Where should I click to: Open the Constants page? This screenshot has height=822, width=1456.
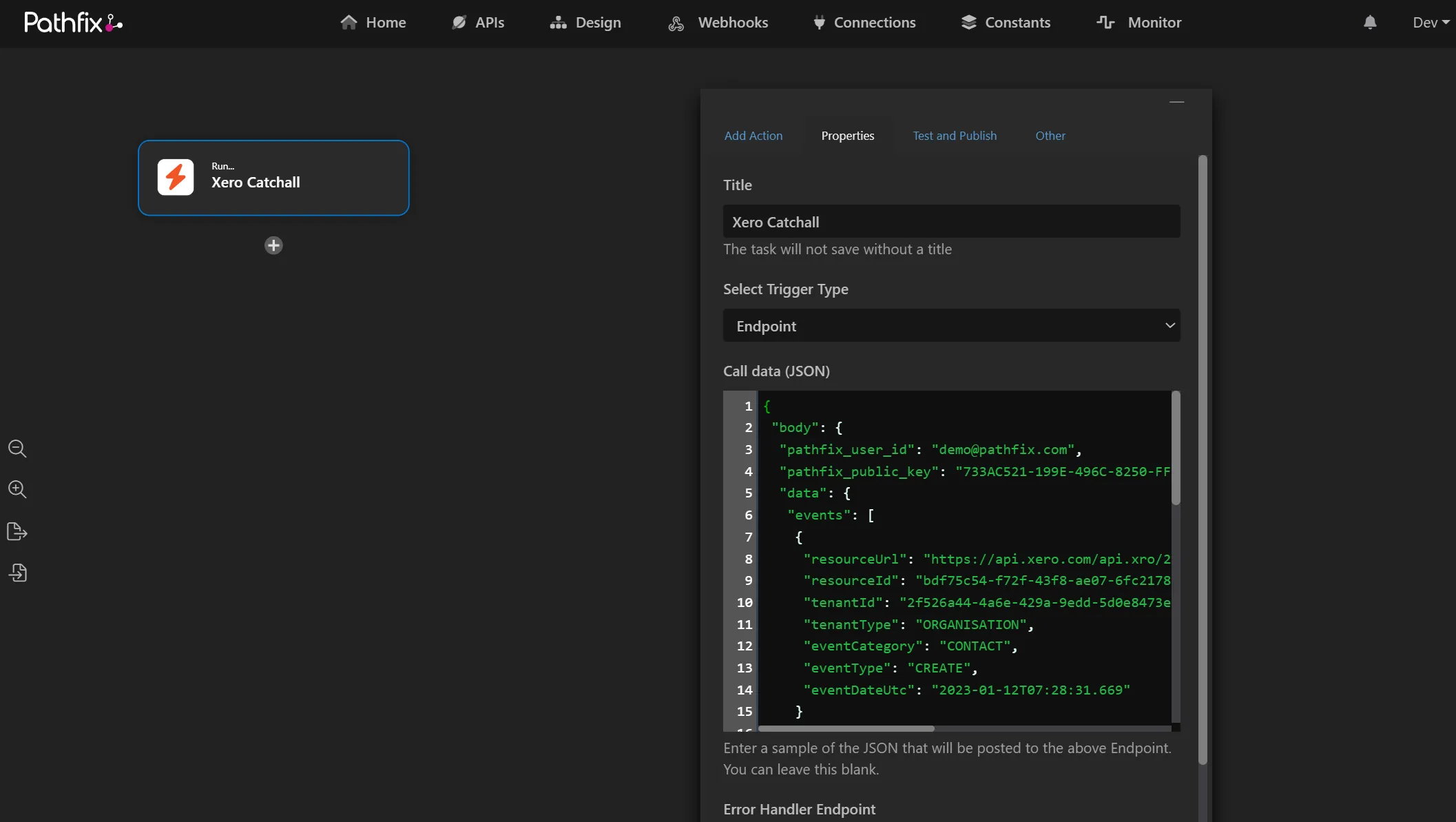(1006, 23)
